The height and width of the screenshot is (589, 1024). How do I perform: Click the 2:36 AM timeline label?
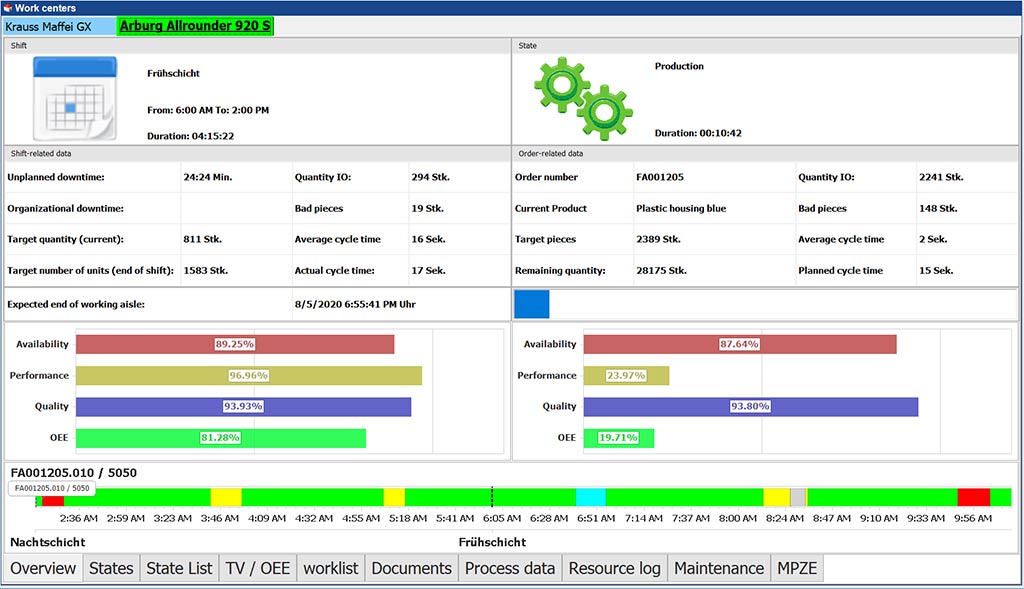[79, 518]
